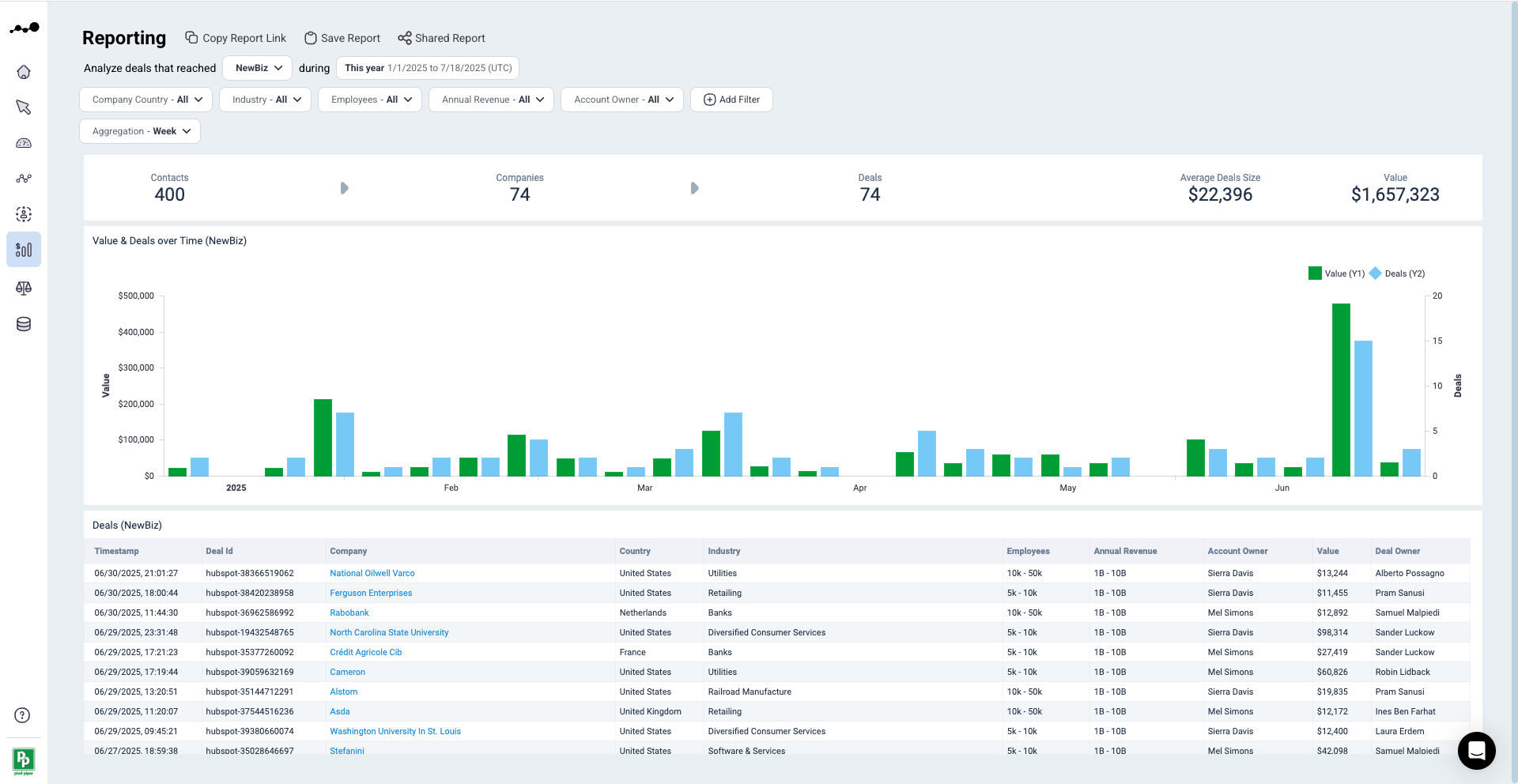Expand the Account Owner filter dropdown
The width and height of the screenshot is (1518, 784).
click(622, 100)
